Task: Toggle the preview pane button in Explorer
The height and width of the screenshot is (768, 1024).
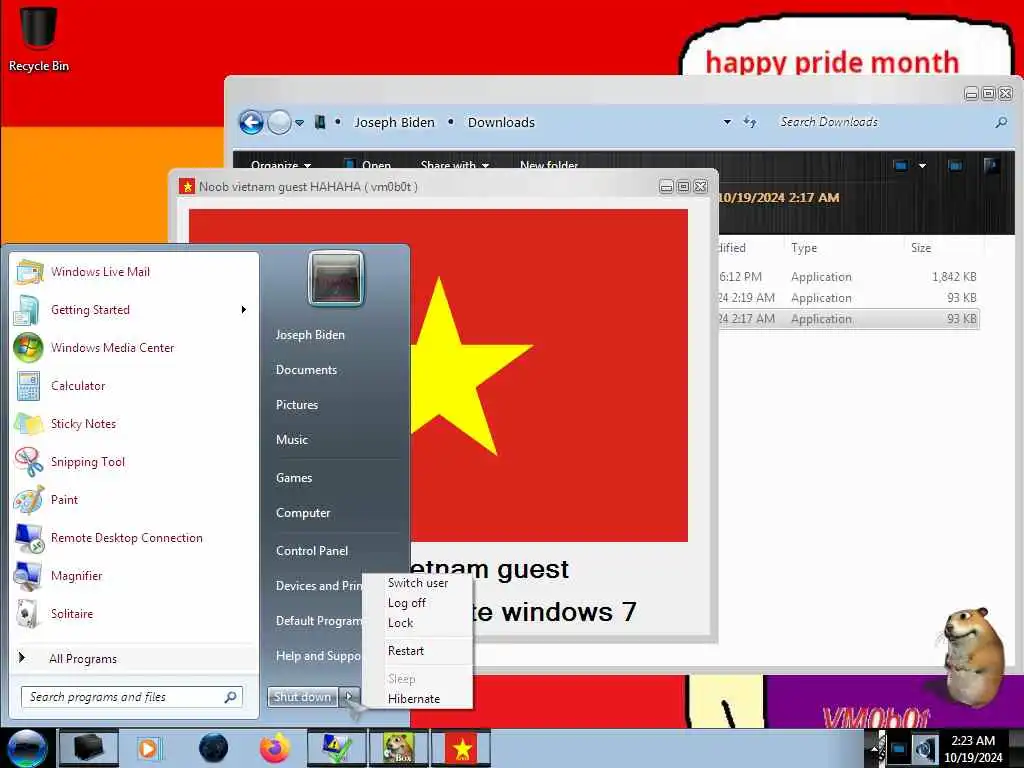Action: click(x=955, y=166)
